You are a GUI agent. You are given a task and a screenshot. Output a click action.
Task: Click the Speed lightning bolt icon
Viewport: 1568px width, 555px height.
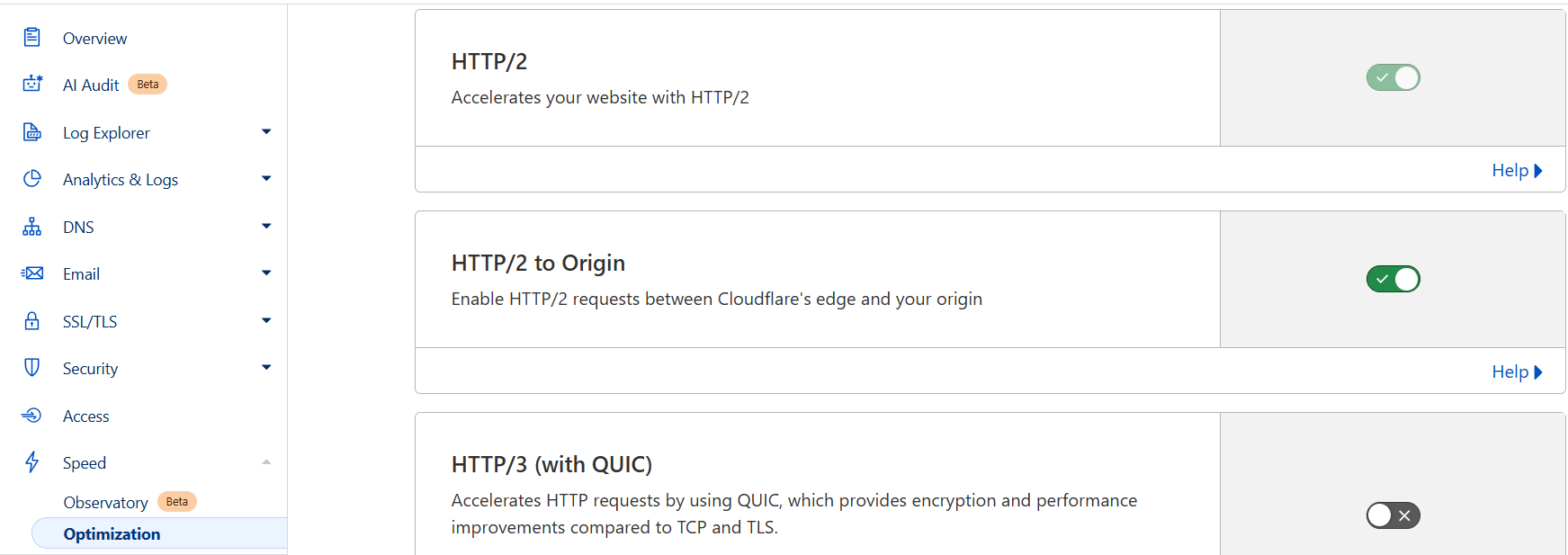pyautogui.click(x=32, y=461)
